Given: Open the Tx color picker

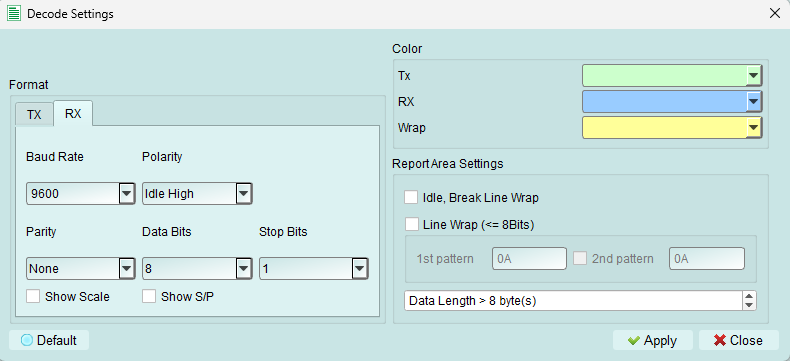Looking at the screenshot, I should click(x=672, y=76).
